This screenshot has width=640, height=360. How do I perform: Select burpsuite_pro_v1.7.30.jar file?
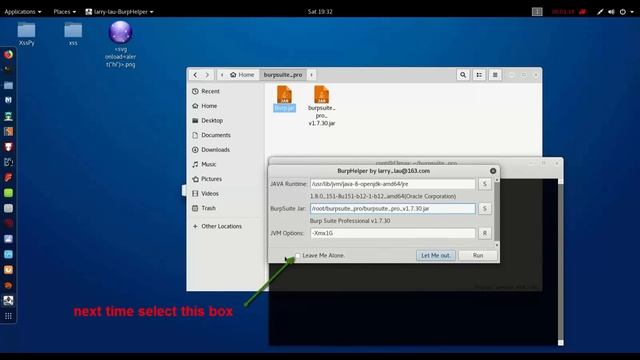coord(322,106)
